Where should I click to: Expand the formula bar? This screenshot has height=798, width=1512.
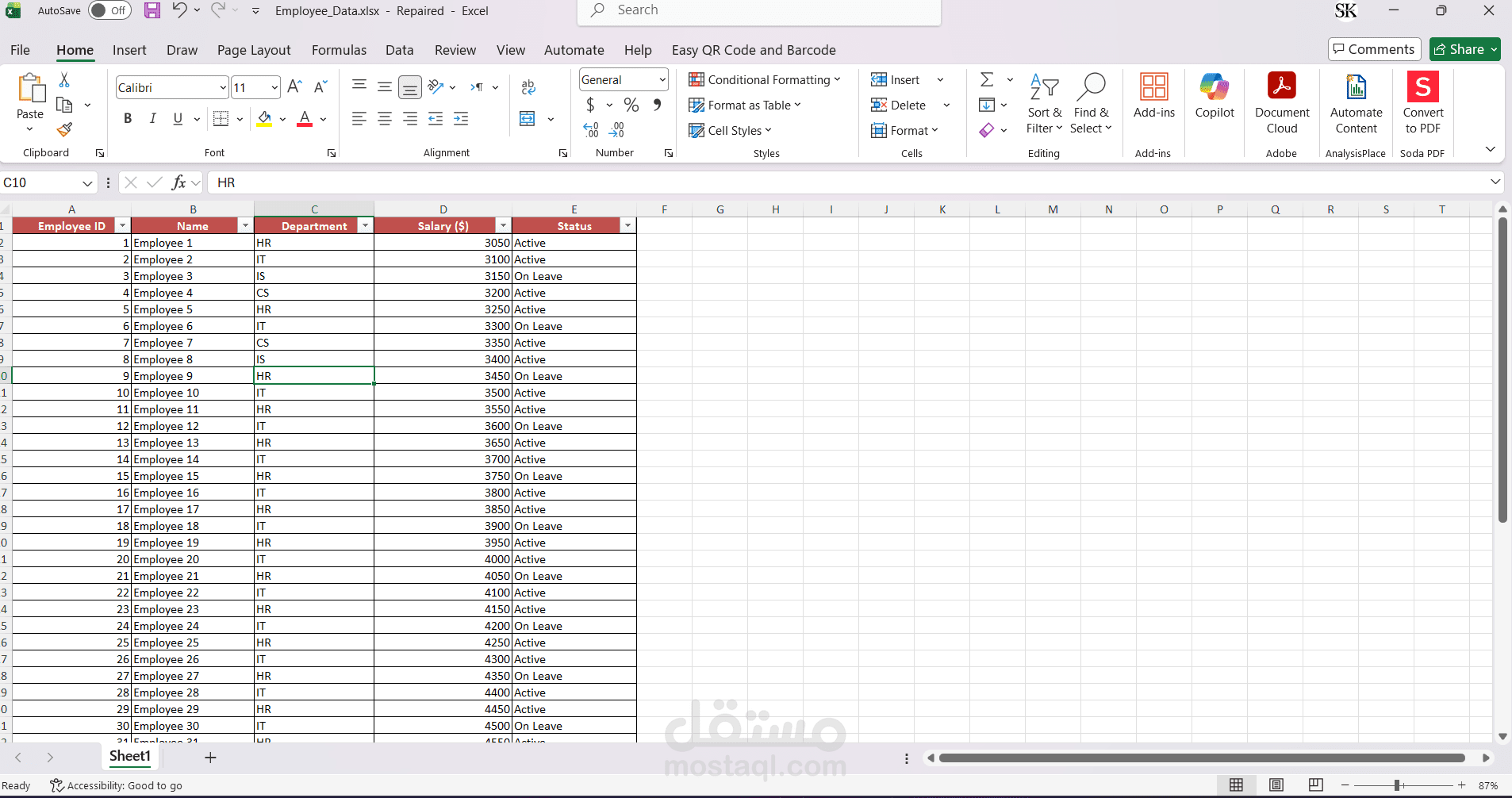point(1495,182)
